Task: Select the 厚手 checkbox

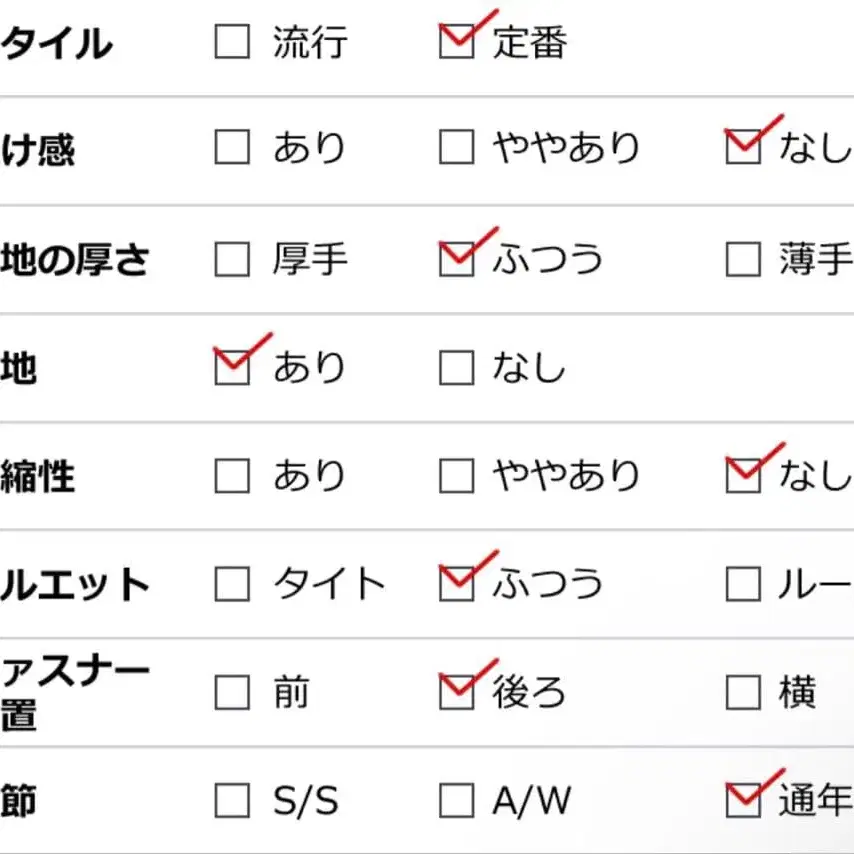Action: 232,260
